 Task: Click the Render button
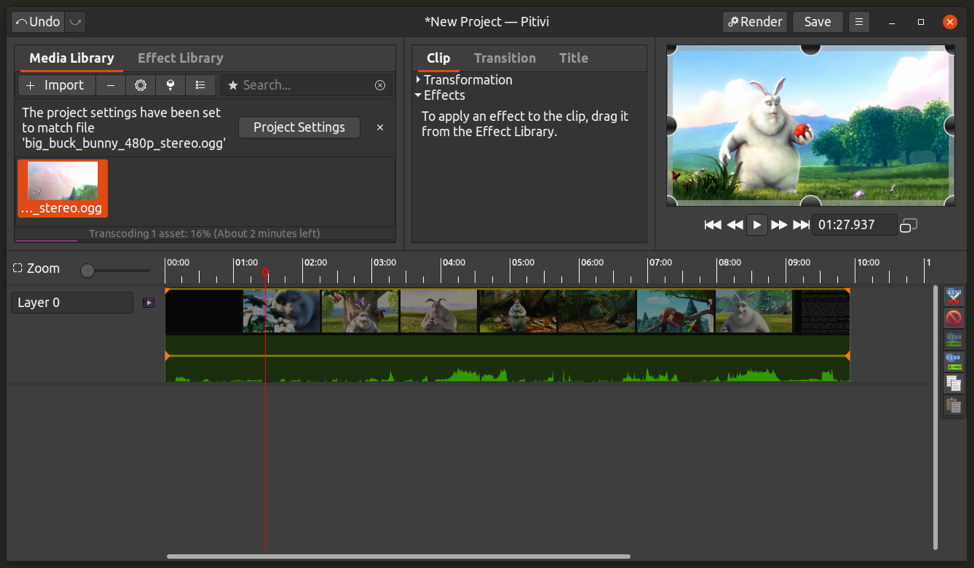point(754,22)
